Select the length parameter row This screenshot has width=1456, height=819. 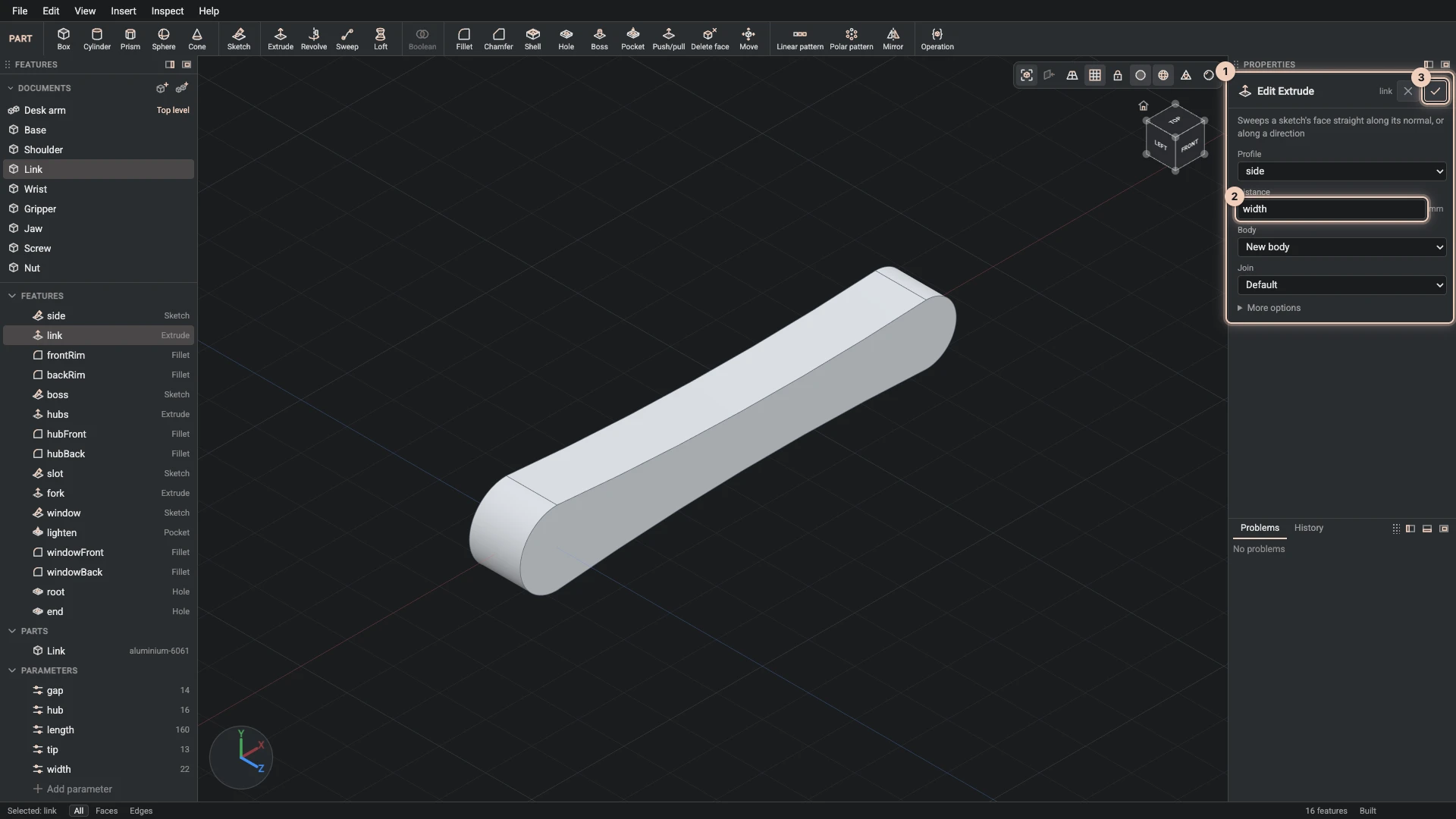pyautogui.click(x=99, y=730)
